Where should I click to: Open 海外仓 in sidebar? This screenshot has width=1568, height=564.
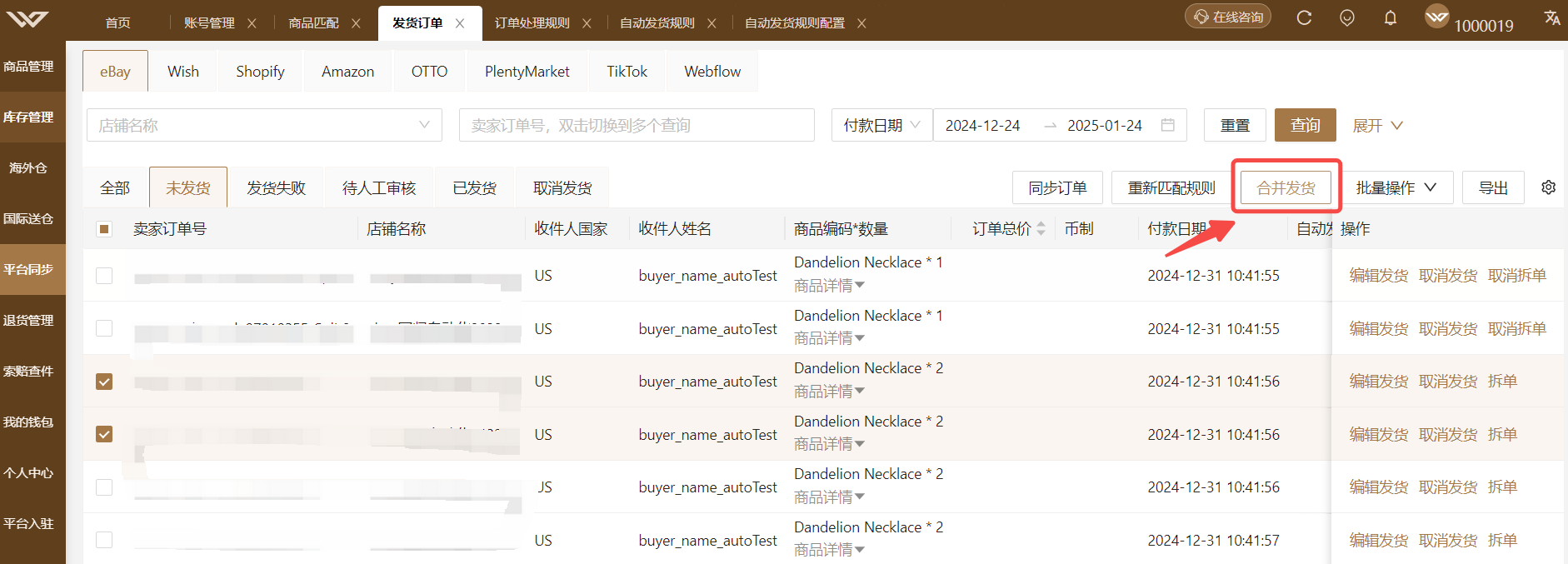coord(28,167)
